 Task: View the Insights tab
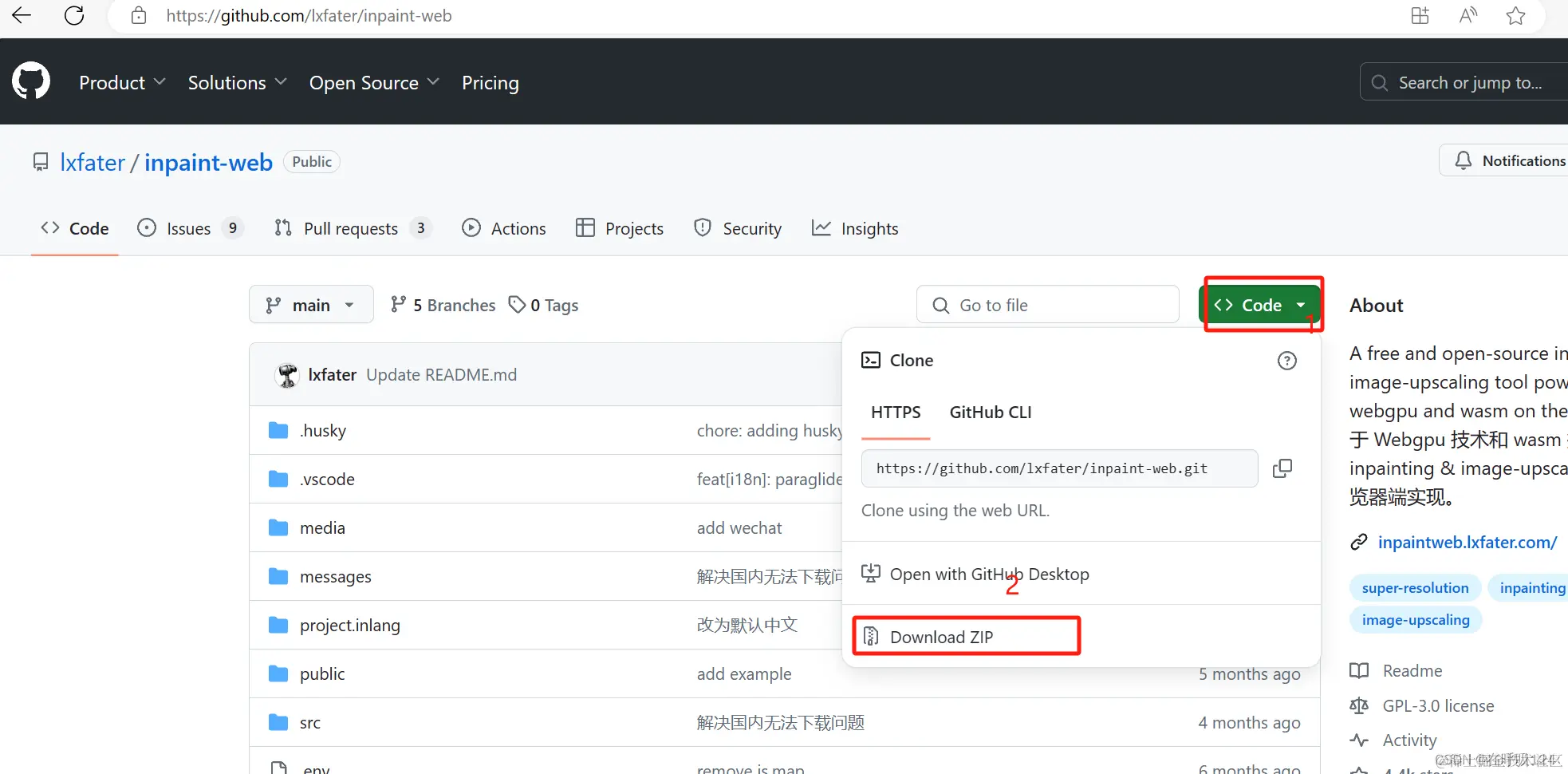[x=855, y=228]
